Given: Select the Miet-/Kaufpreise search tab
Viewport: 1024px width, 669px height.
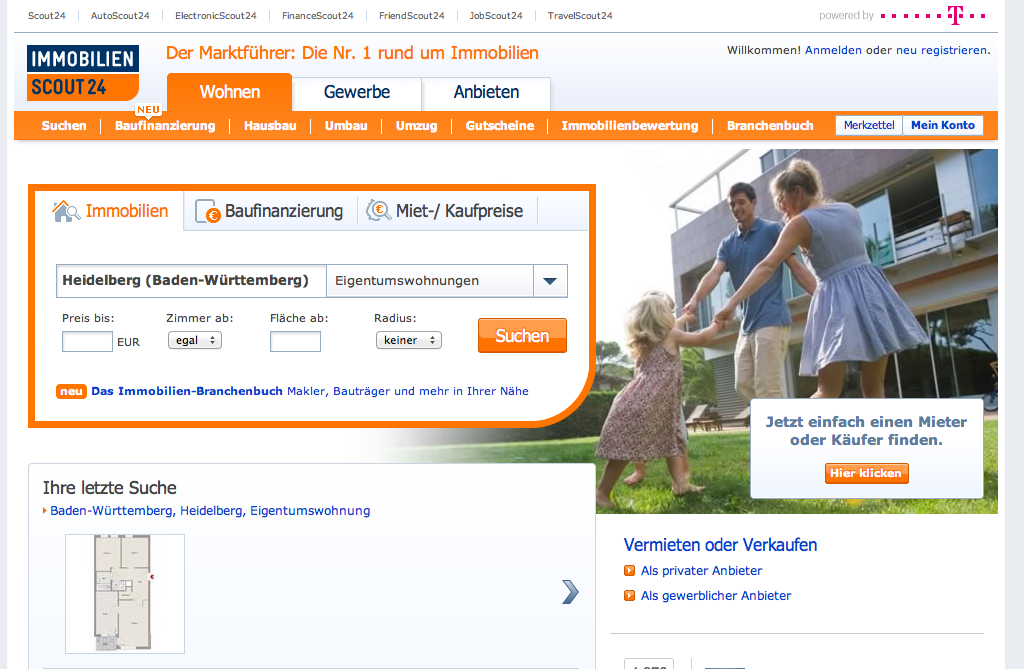Looking at the screenshot, I should [447, 211].
